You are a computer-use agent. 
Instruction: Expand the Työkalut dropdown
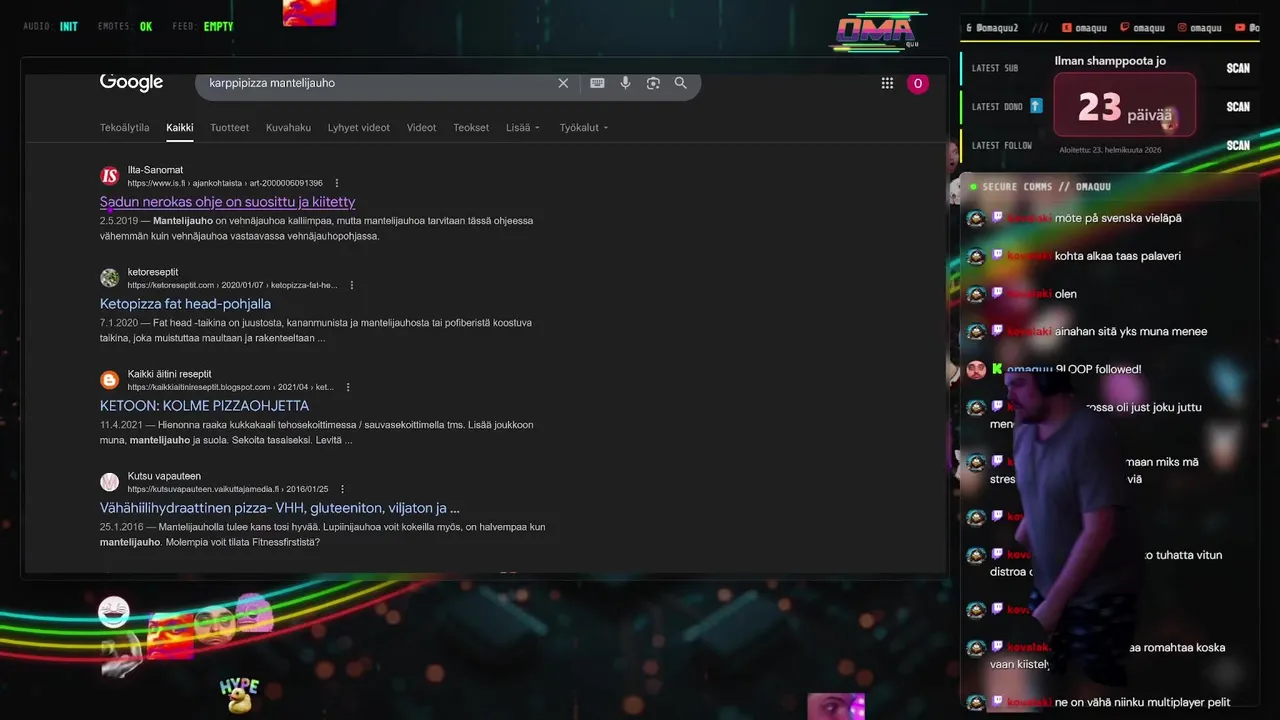coord(584,128)
